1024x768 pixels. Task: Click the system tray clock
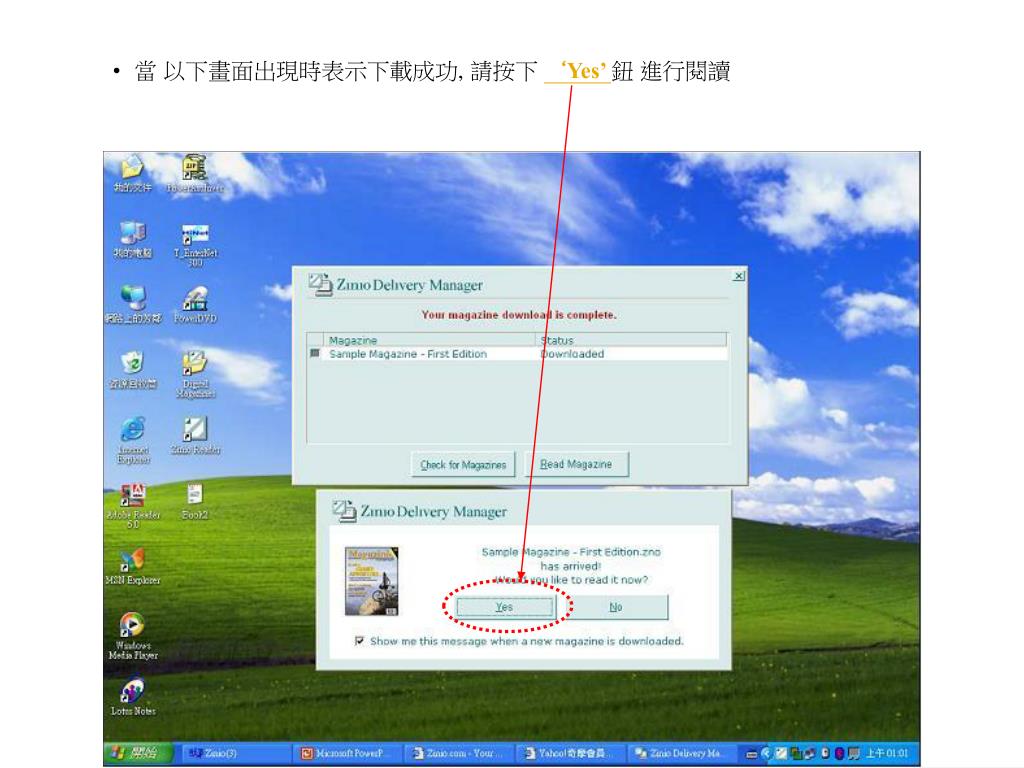pyautogui.click(x=887, y=753)
